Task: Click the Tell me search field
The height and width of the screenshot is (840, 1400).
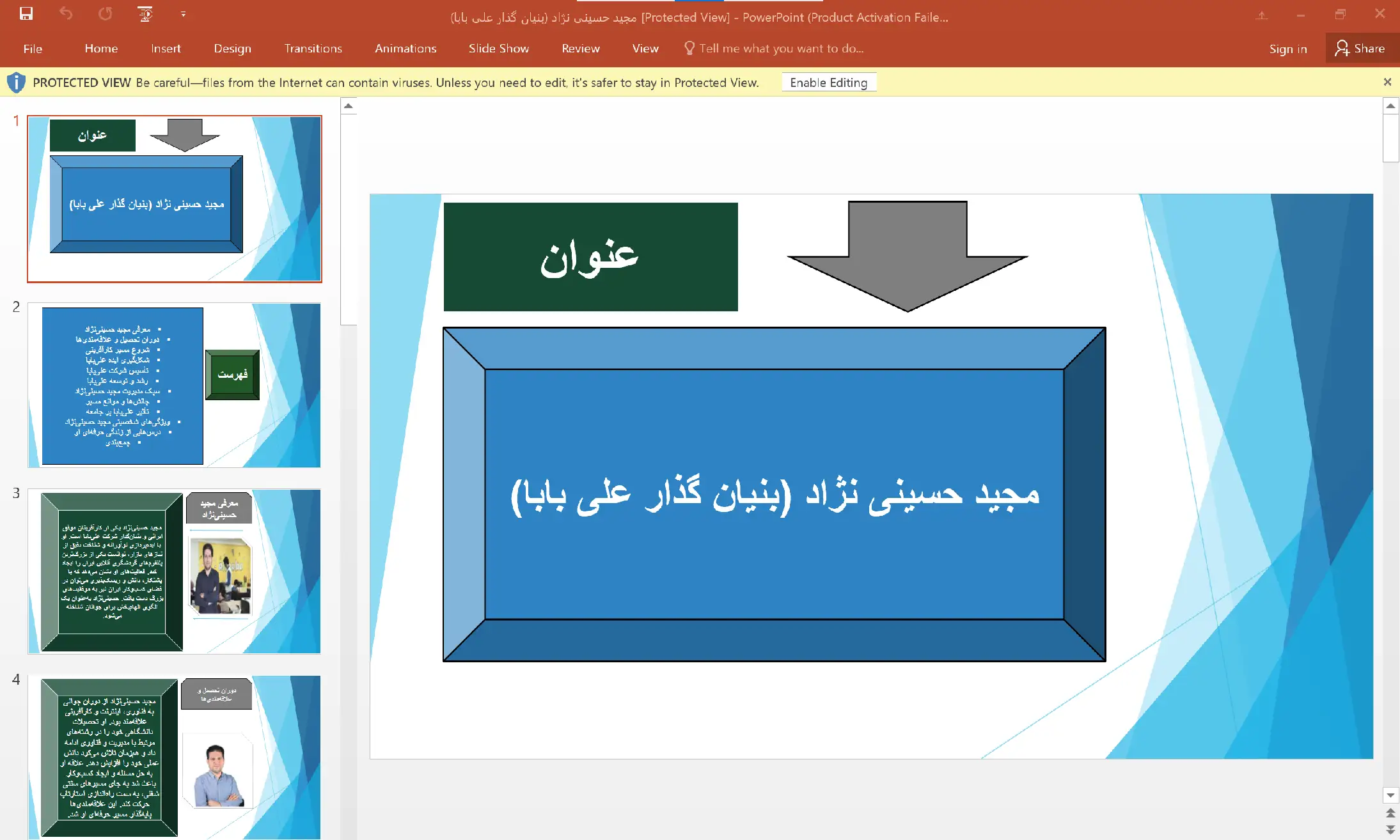Action: tap(780, 49)
